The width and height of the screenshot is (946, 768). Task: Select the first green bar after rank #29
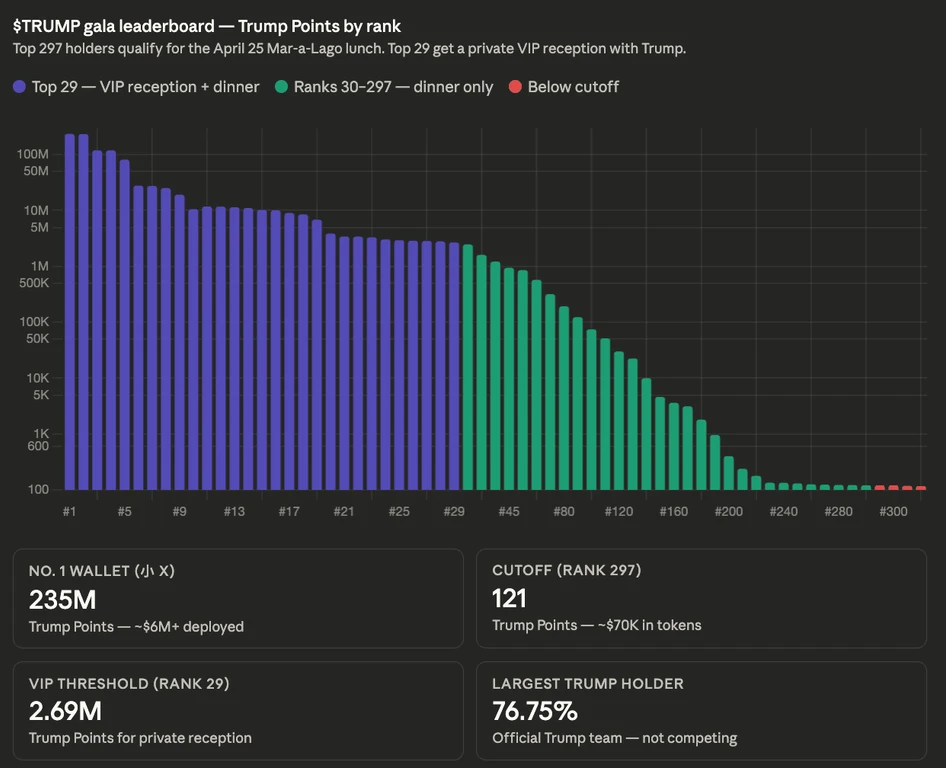point(468,367)
